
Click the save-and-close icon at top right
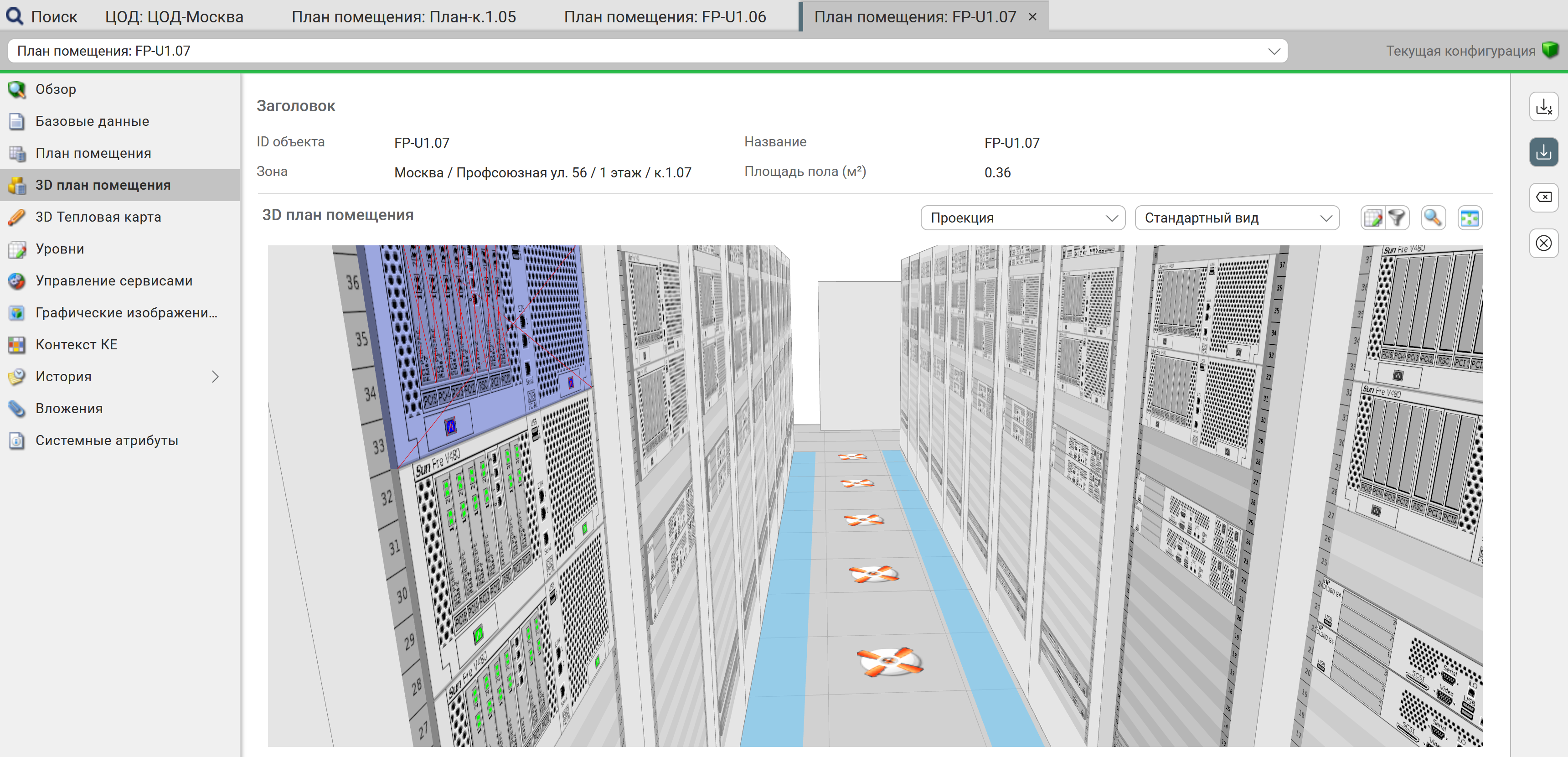point(1544,107)
